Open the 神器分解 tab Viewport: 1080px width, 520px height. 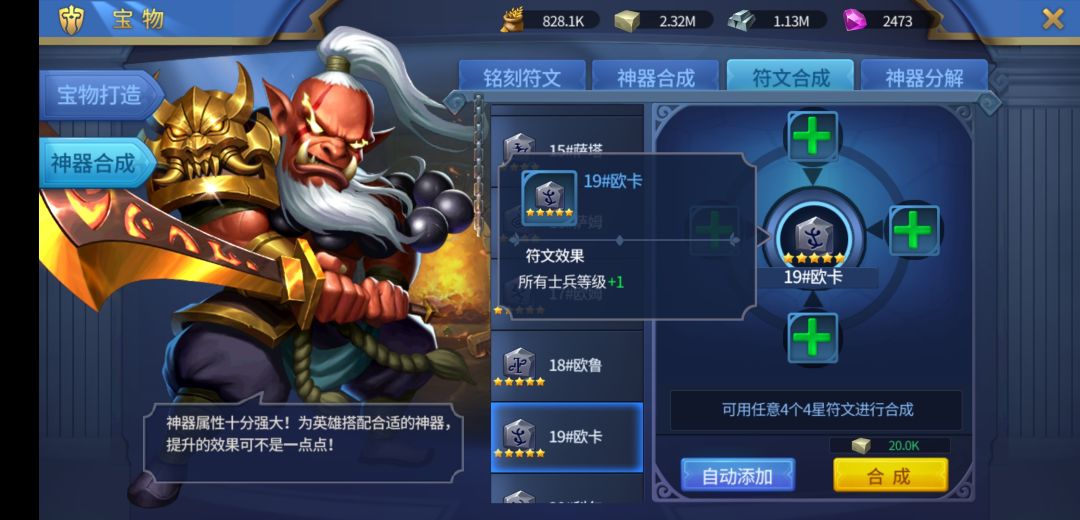pyautogui.click(x=924, y=76)
